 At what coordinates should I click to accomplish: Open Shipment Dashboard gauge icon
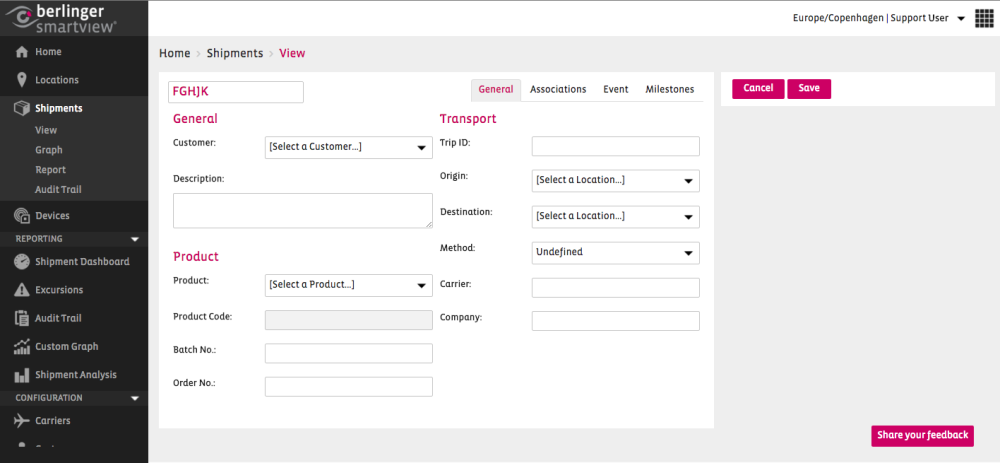pos(22,262)
